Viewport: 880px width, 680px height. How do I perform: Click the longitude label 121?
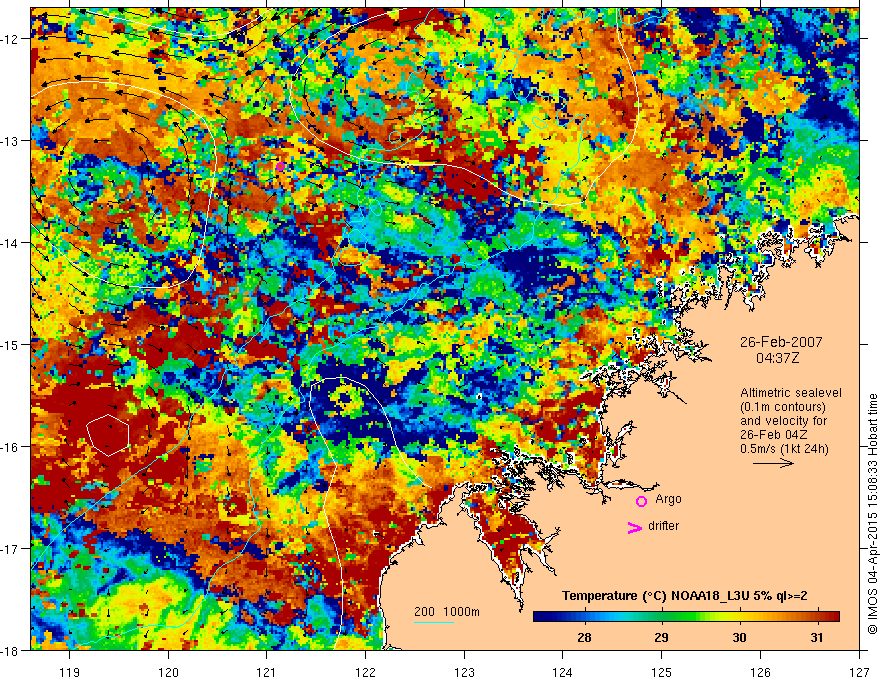(x=267, y=672)
